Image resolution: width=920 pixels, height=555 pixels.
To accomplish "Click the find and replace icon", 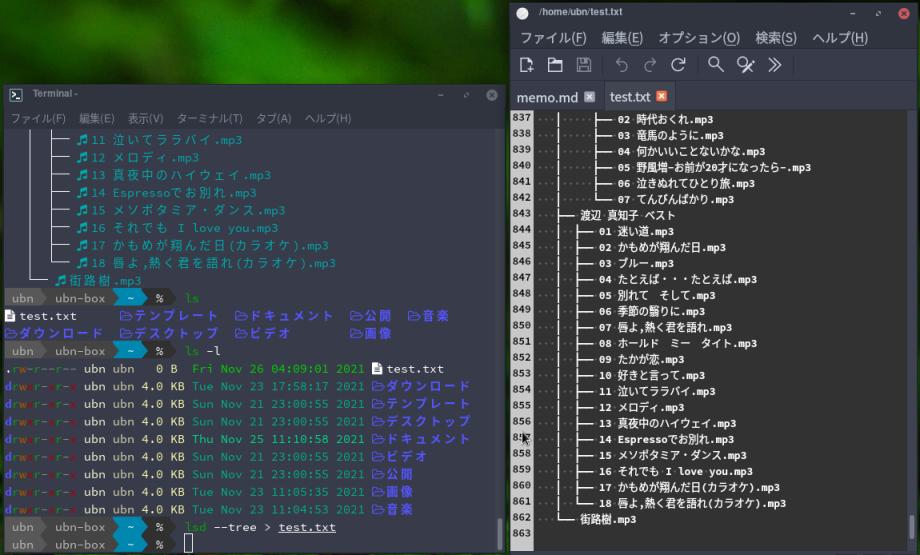I will click(745, 65).
